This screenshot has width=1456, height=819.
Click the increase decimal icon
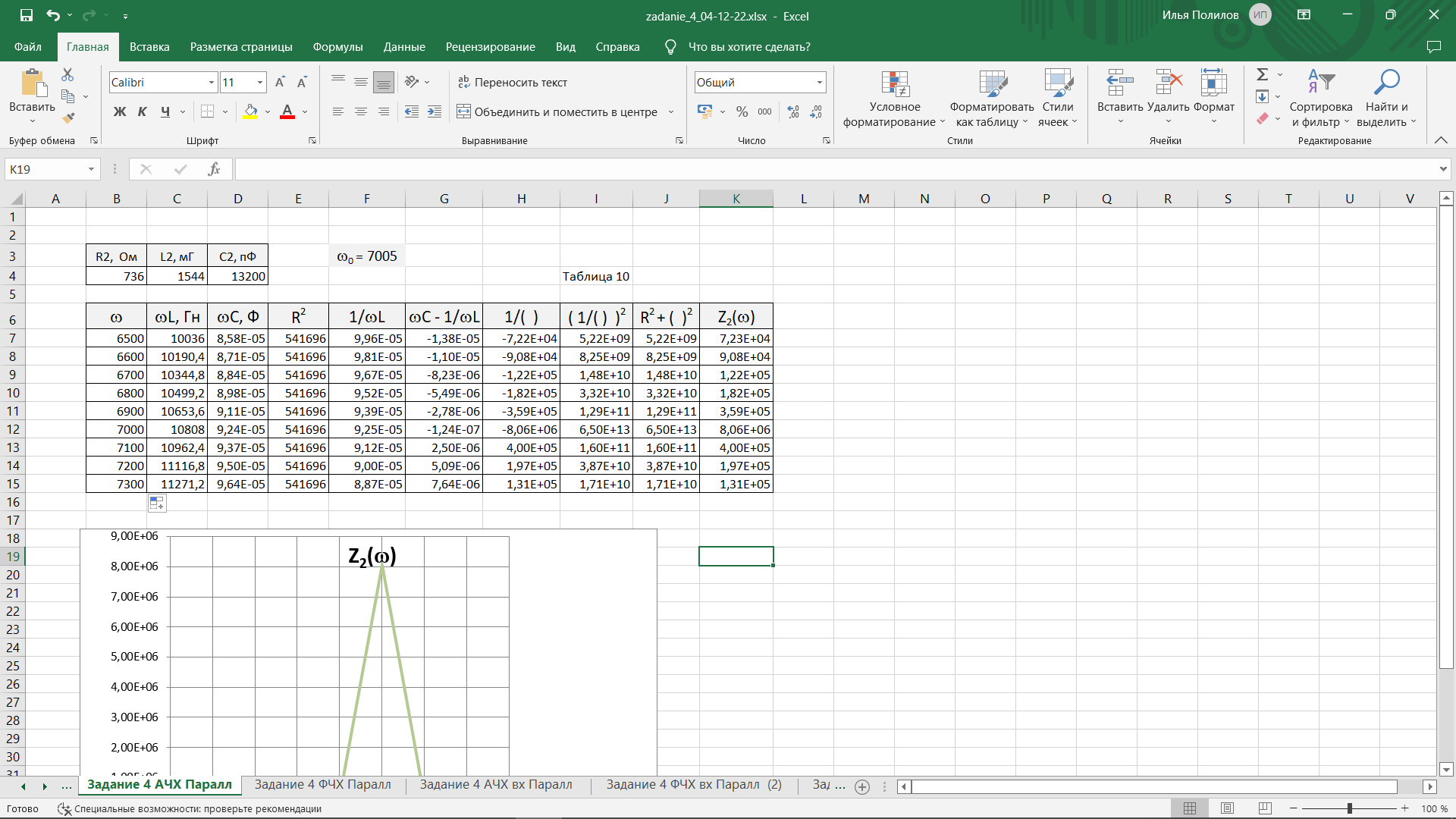coord(793,111)
